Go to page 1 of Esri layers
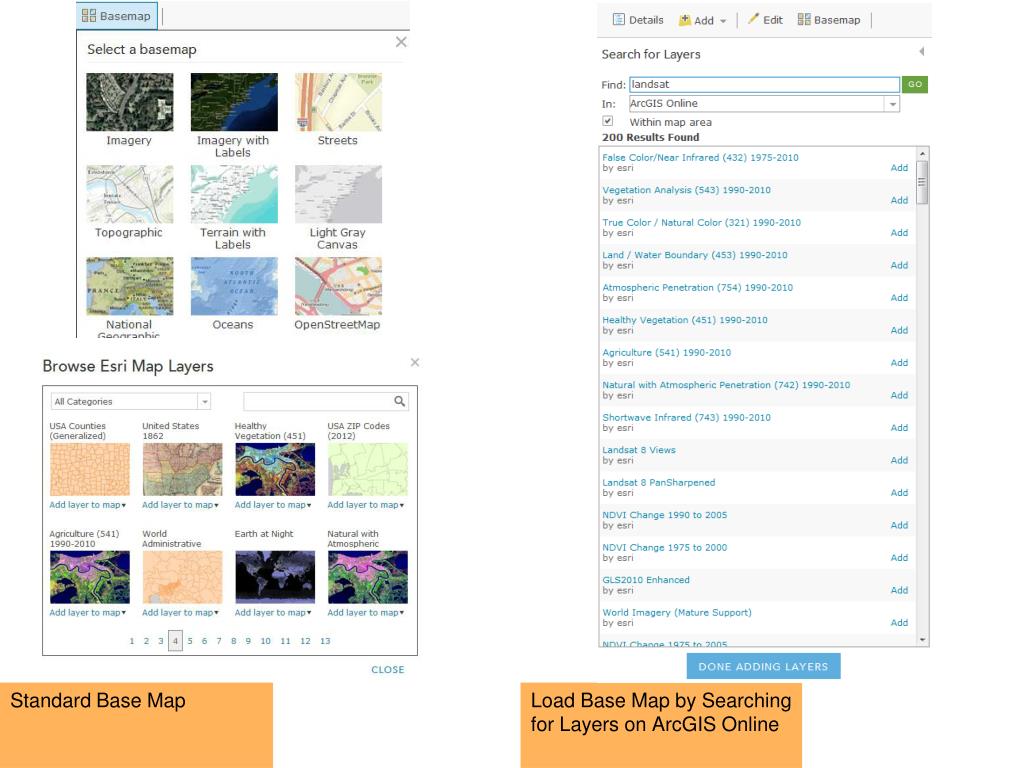 coord(132,641)
